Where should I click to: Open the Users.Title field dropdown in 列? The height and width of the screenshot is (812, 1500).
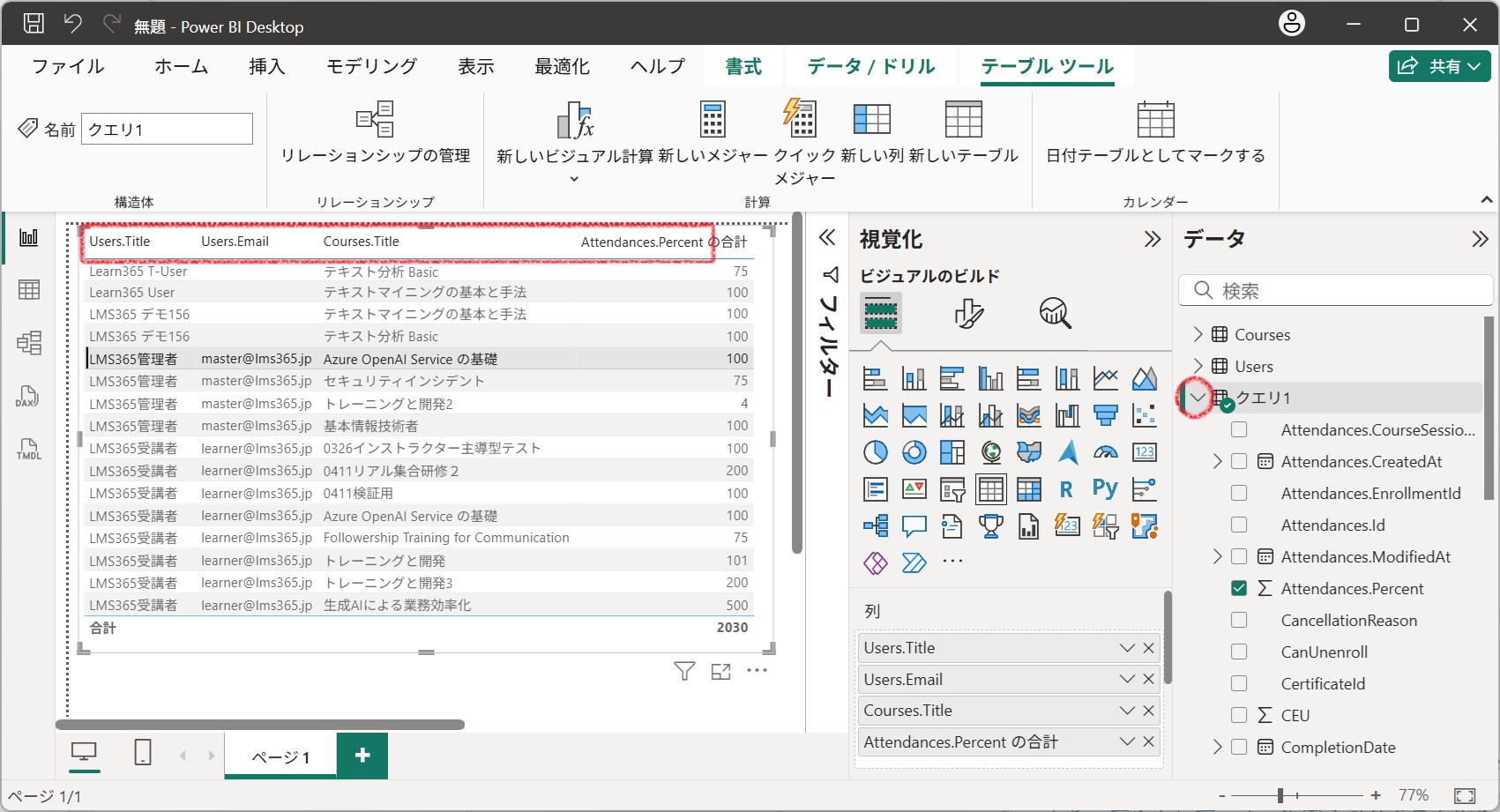point(1126,647)
